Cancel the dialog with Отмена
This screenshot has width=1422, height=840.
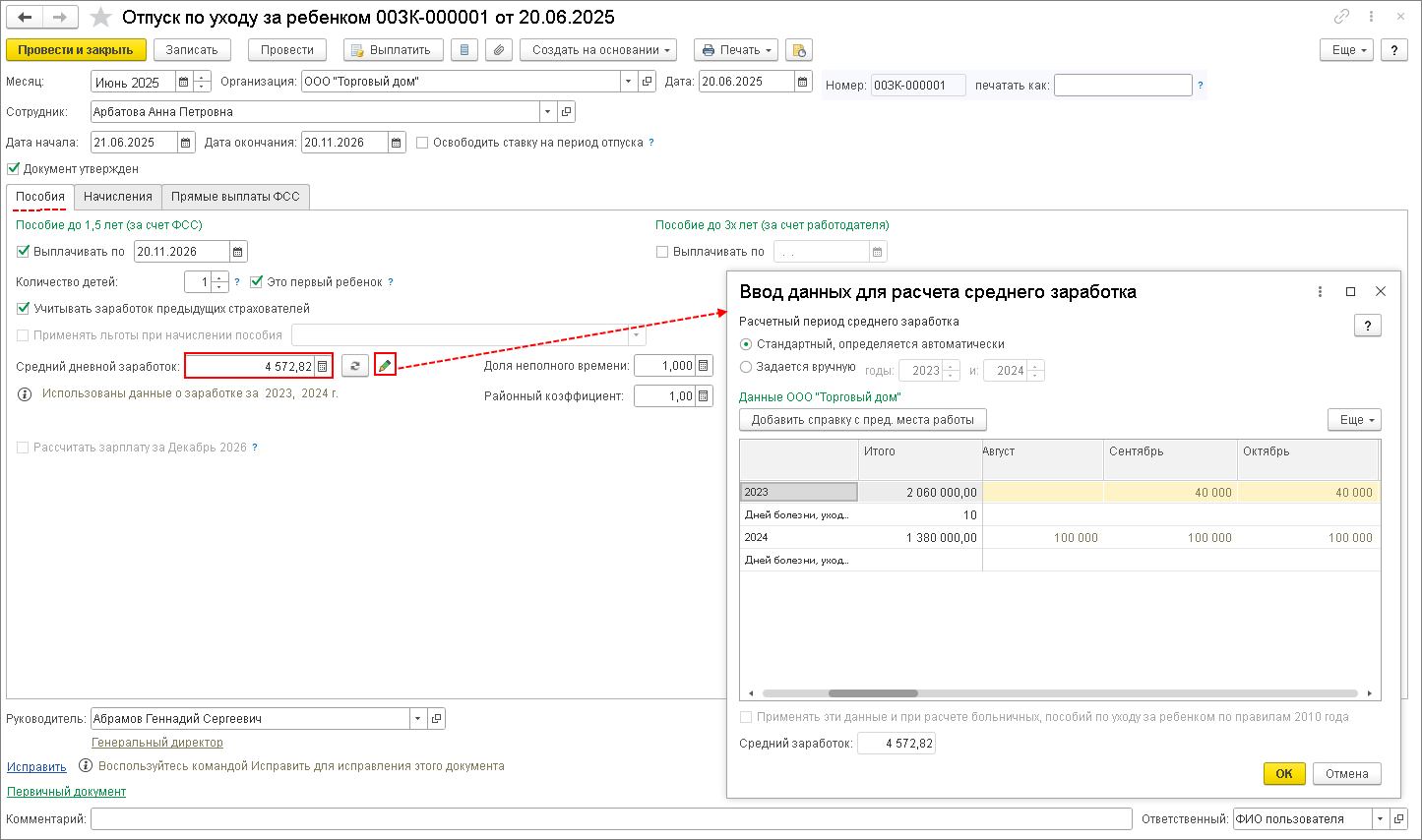(x=1347, y=774)
